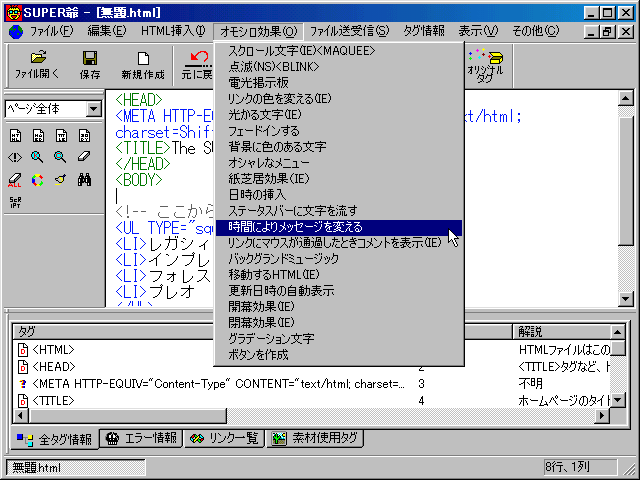Click the binoculars search icon
The width and height of the screenshot is (640, 480).
click(x=84, y=180)
